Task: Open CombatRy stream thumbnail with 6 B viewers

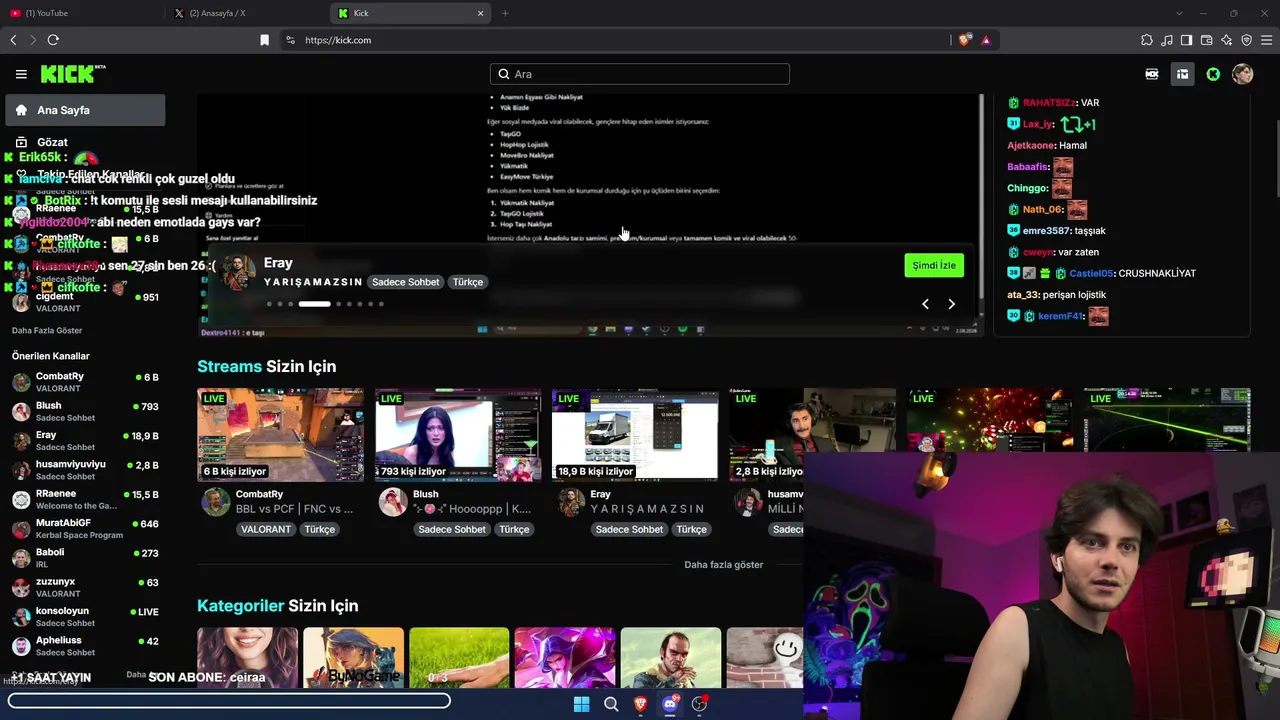Action: point(280,435)
